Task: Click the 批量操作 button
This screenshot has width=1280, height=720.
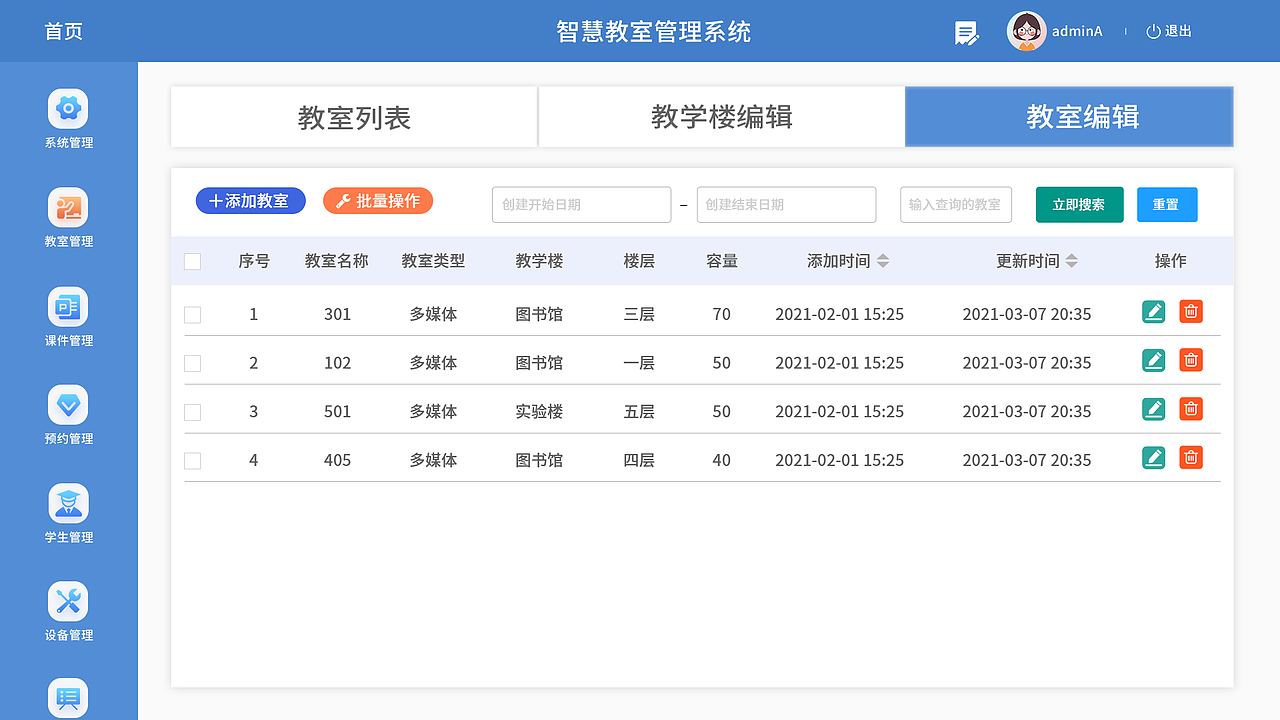Action: (x=378, y=201)
